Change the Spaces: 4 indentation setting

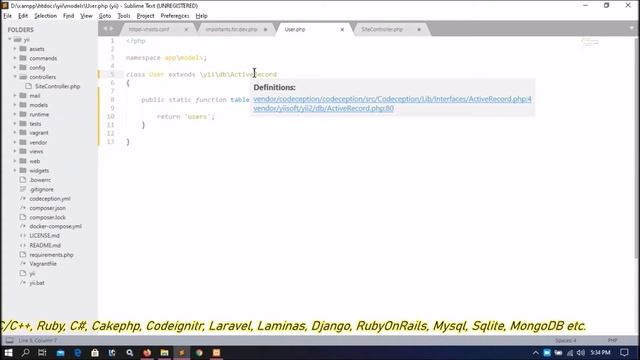566,340
